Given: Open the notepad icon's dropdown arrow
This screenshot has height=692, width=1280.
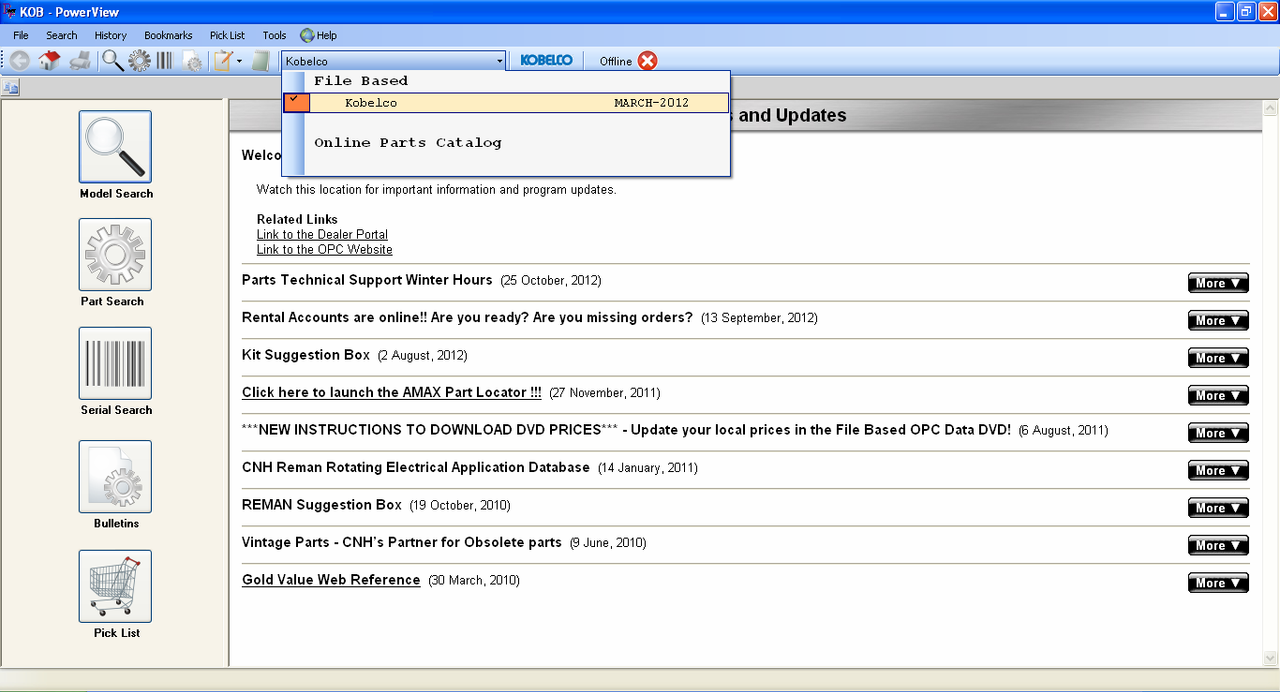Looking at the screenshot, I should (x=239, y=62).
